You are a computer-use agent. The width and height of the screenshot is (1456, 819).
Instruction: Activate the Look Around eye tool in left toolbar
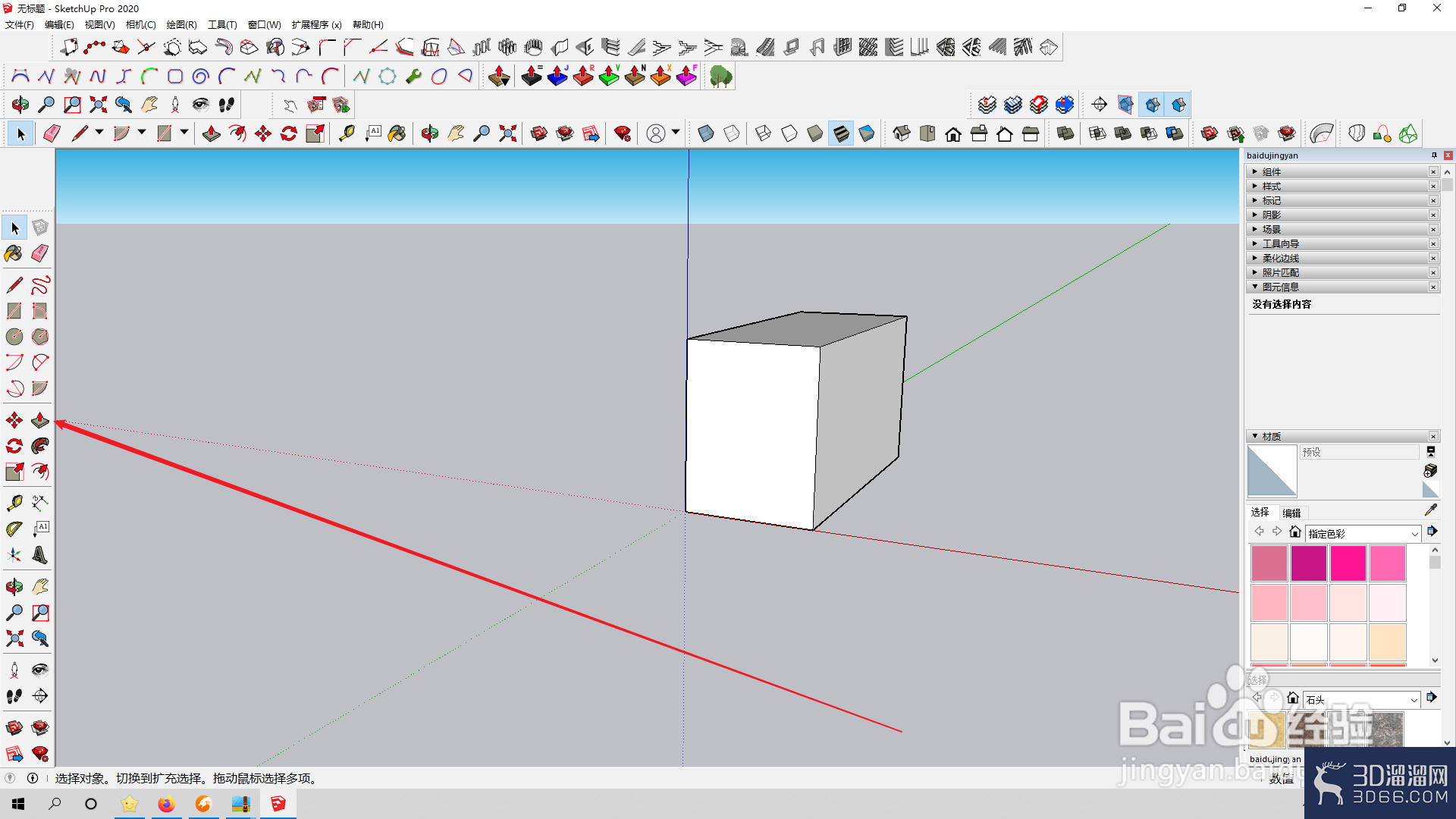40,670
